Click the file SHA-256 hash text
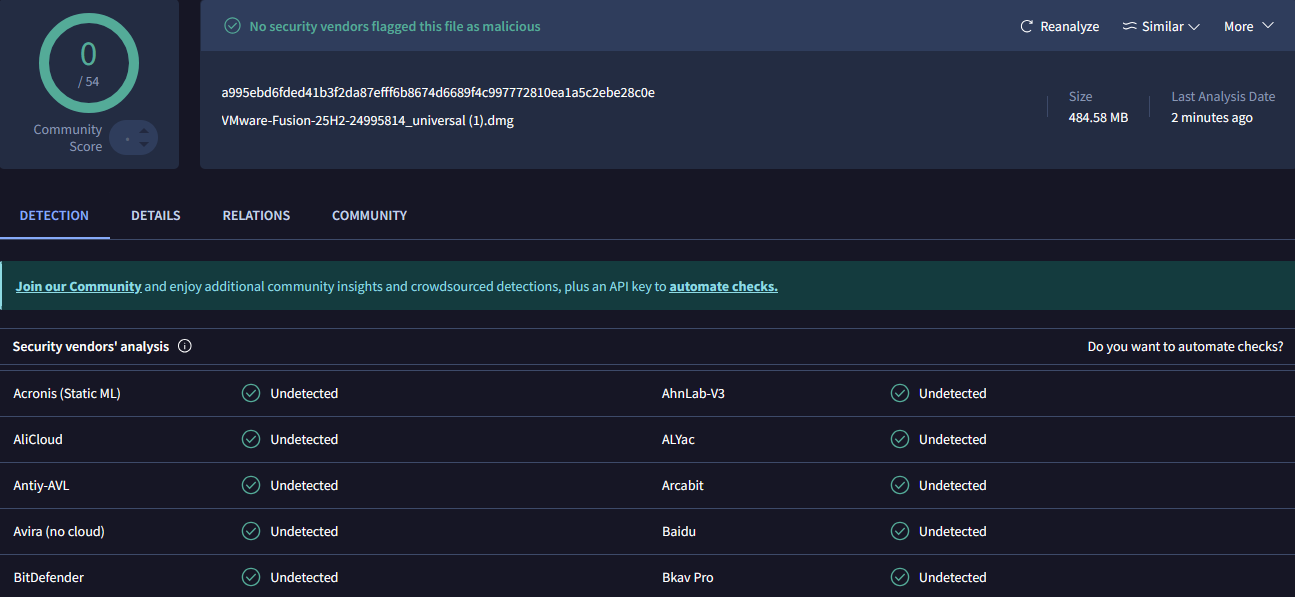1295x597 pixels. [438, 93]
